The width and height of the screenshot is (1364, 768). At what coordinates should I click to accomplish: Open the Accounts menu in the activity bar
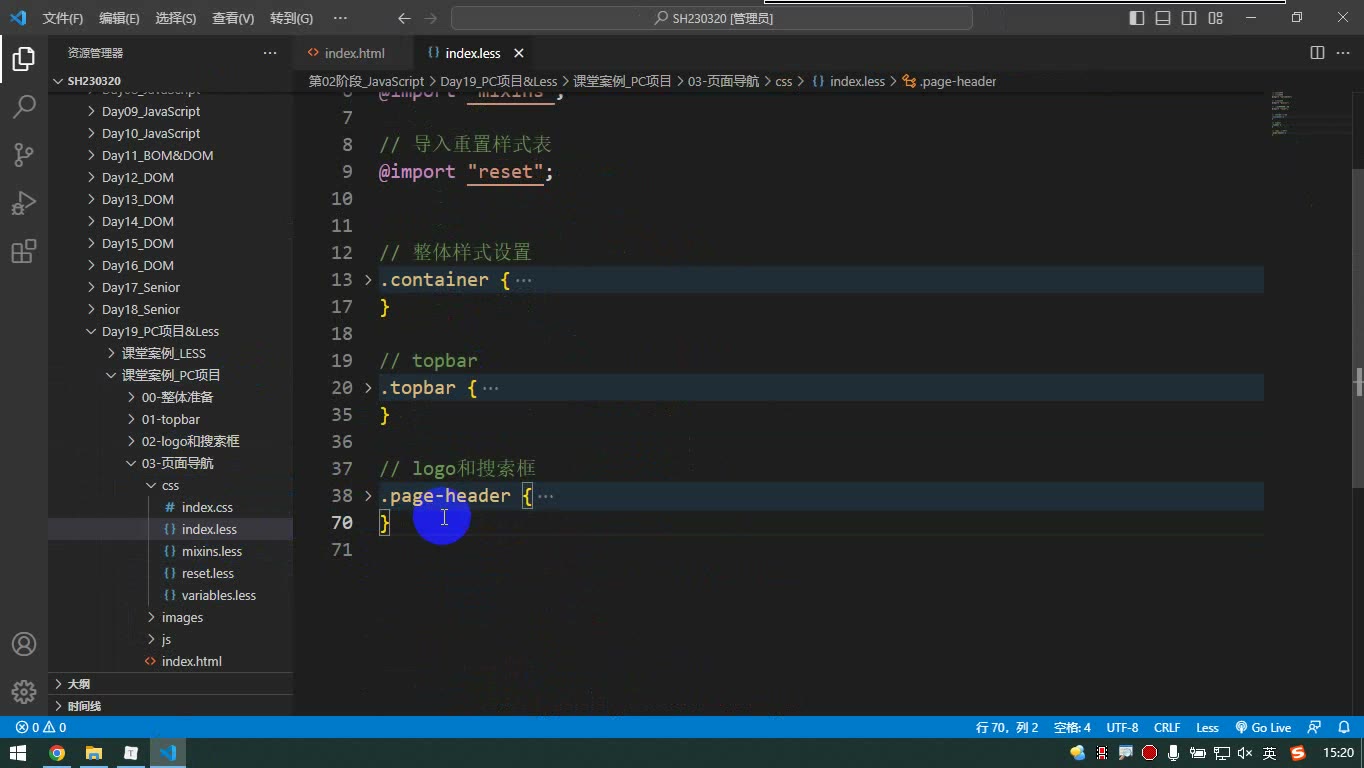(x=23, y=644)
